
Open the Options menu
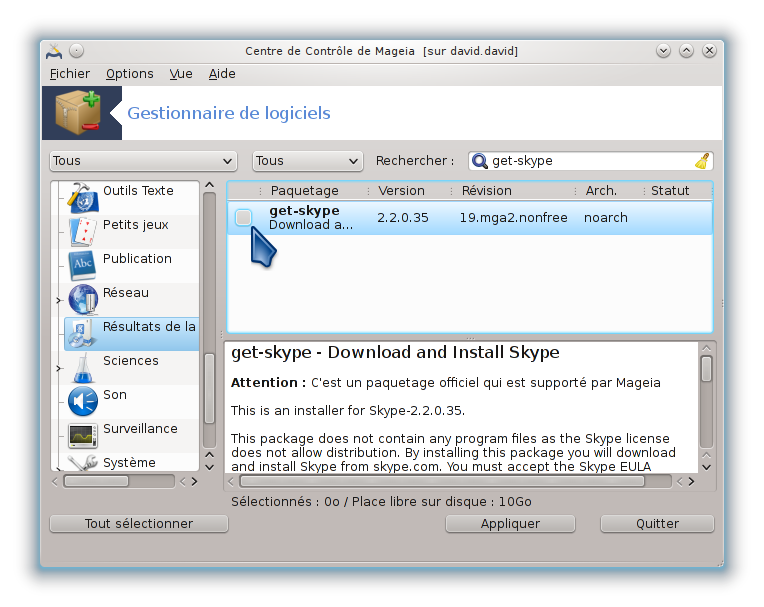point(130,74)
